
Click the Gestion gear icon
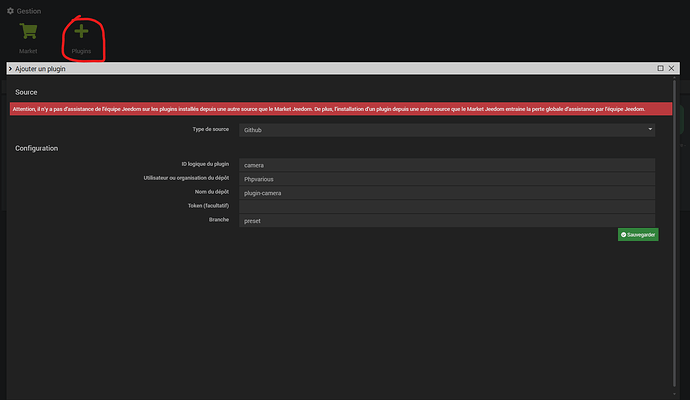11,11
